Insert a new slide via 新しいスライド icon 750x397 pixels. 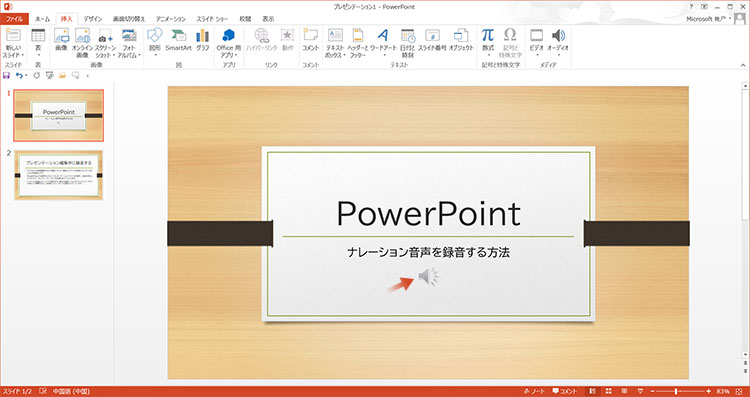coord(13,35)
